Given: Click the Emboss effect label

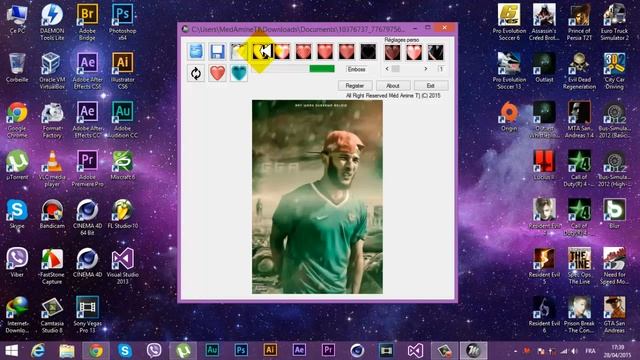Looking at the screenshot, I should point(356,69).
